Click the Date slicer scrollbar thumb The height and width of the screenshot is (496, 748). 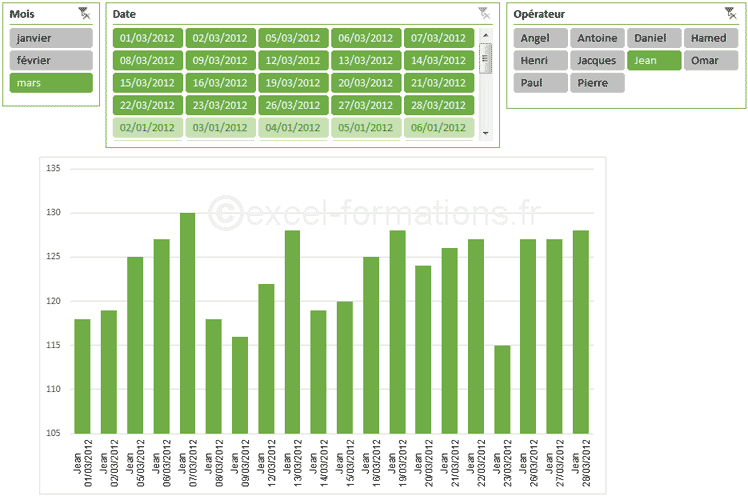pyautogui.click(x=486, y=58)
